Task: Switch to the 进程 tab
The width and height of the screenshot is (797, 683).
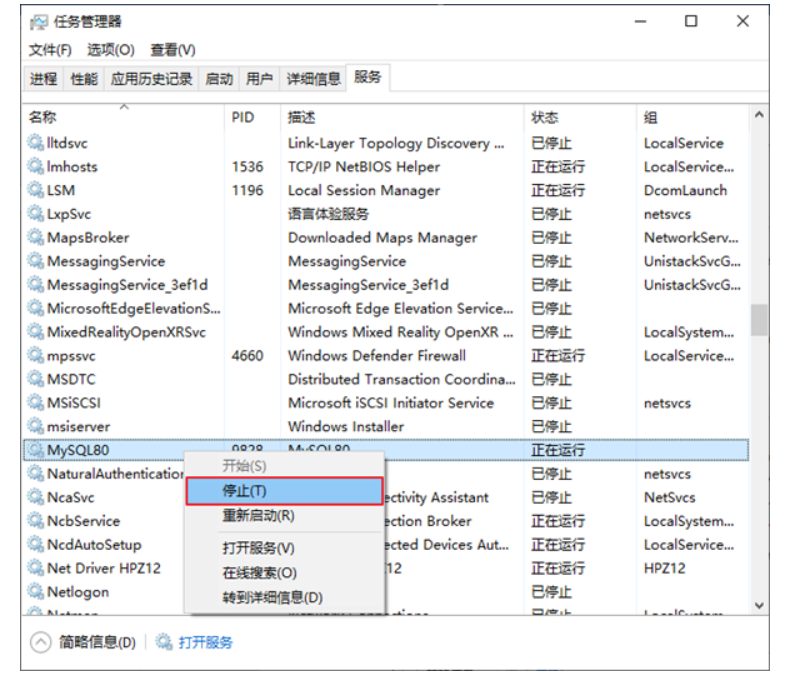Action: [x=43, y=79]
